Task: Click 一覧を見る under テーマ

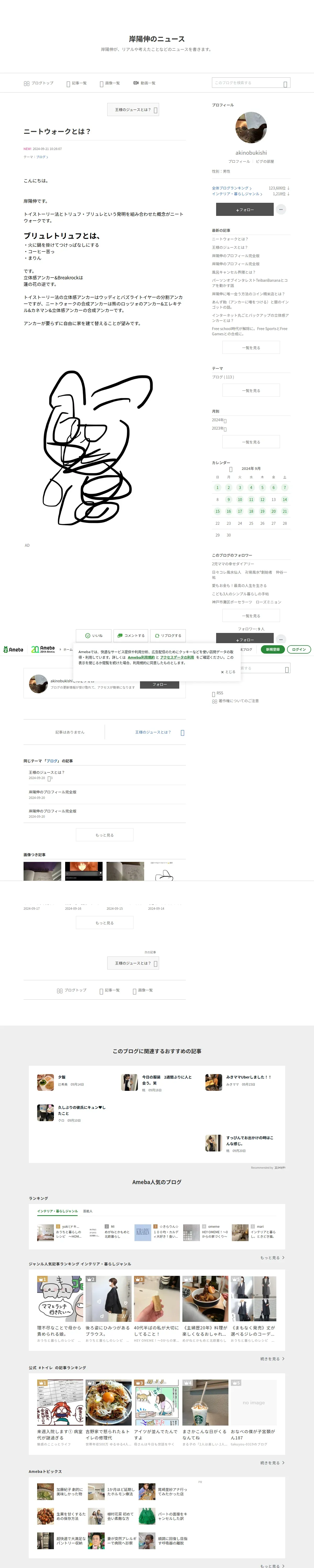Action: 251,391
